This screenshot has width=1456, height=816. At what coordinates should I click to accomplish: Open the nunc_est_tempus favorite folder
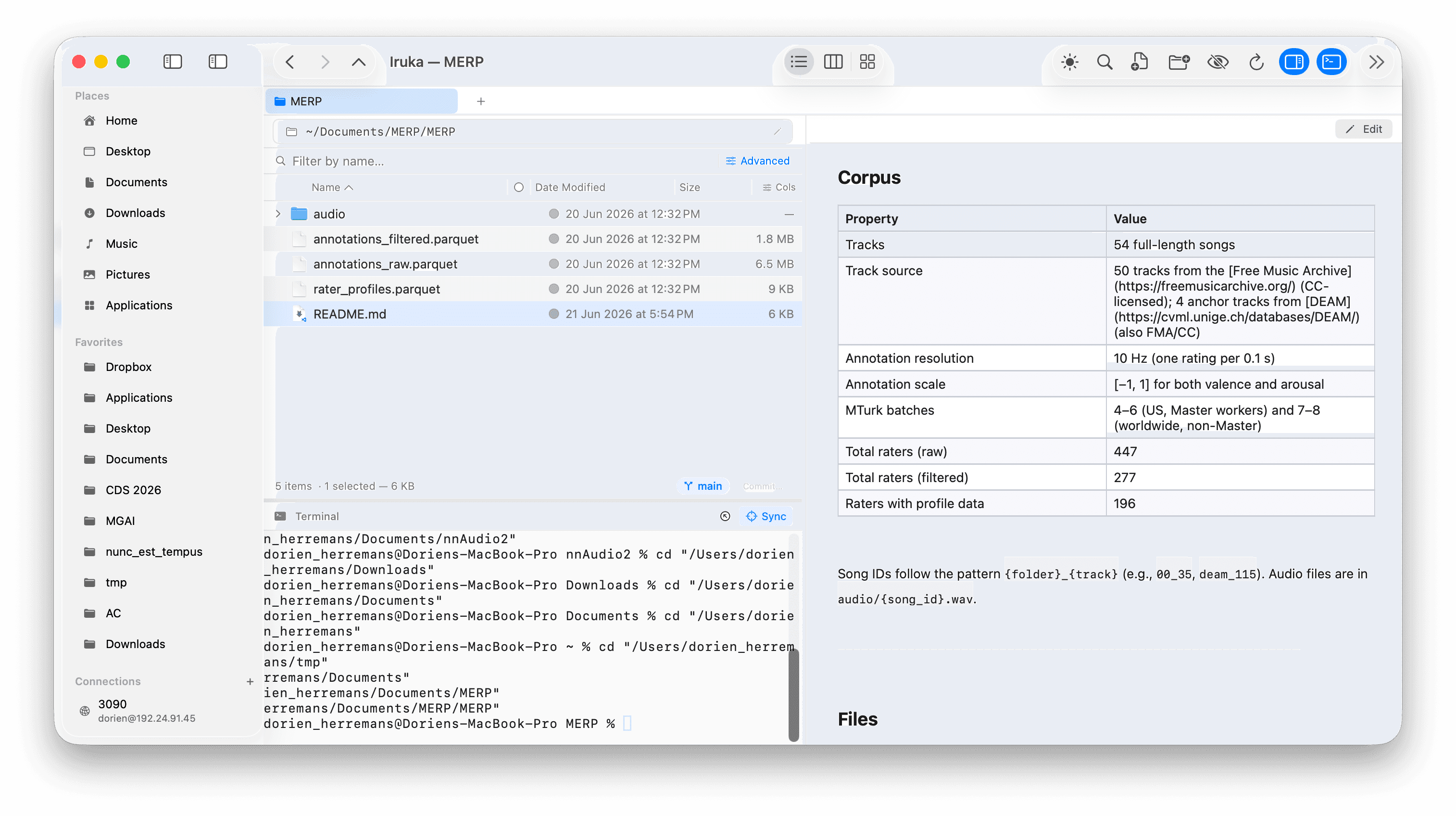pyautogui.click(x=154, y=551)
